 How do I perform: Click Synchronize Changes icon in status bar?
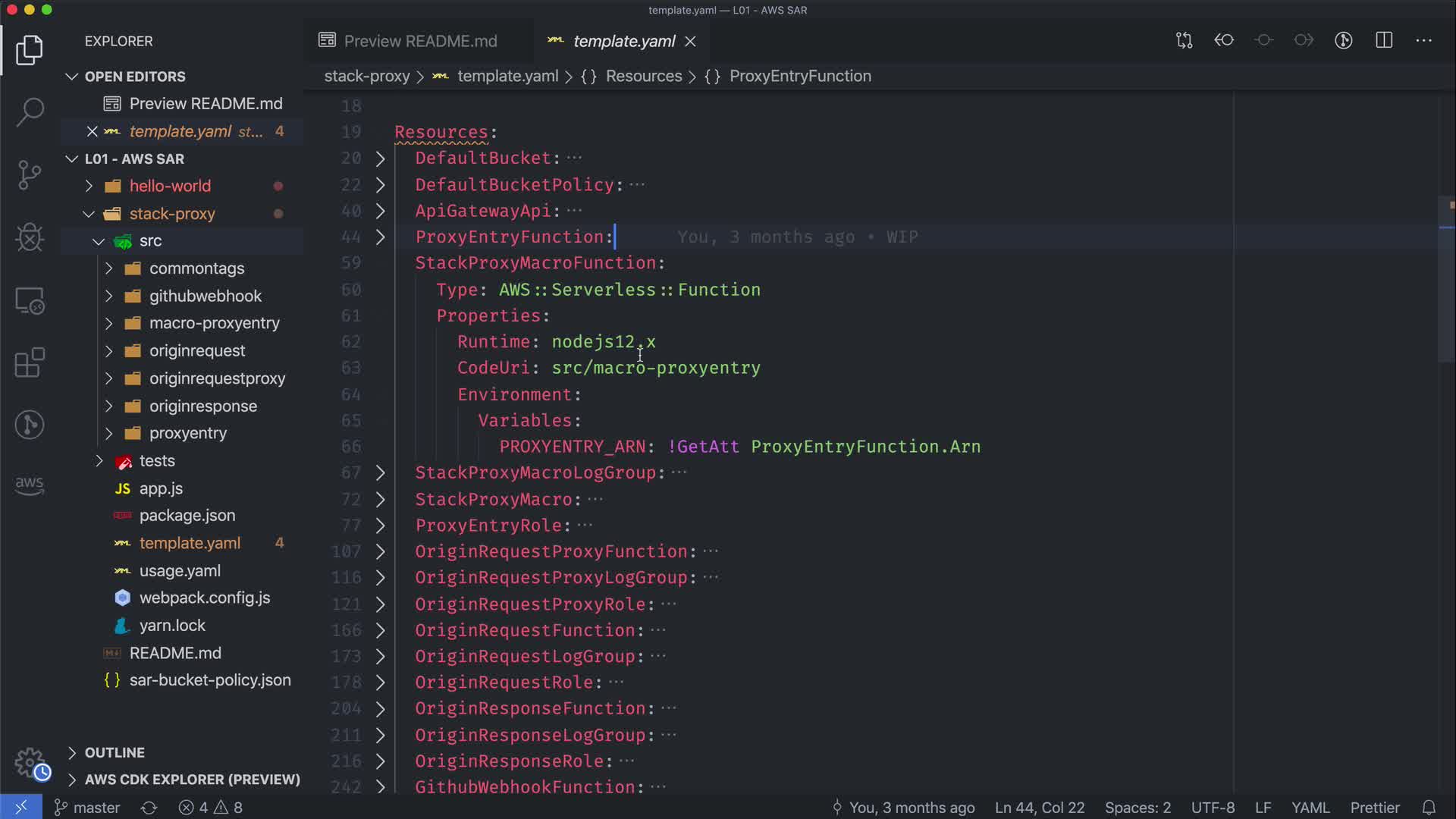click(x=149, y=808)
